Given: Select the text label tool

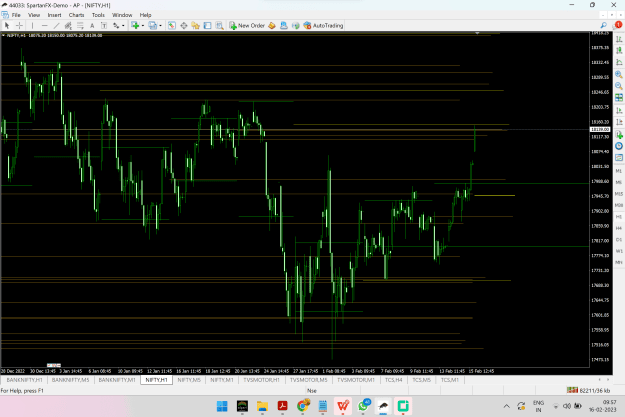Looking at the screenshot, I should pos(104,26).
